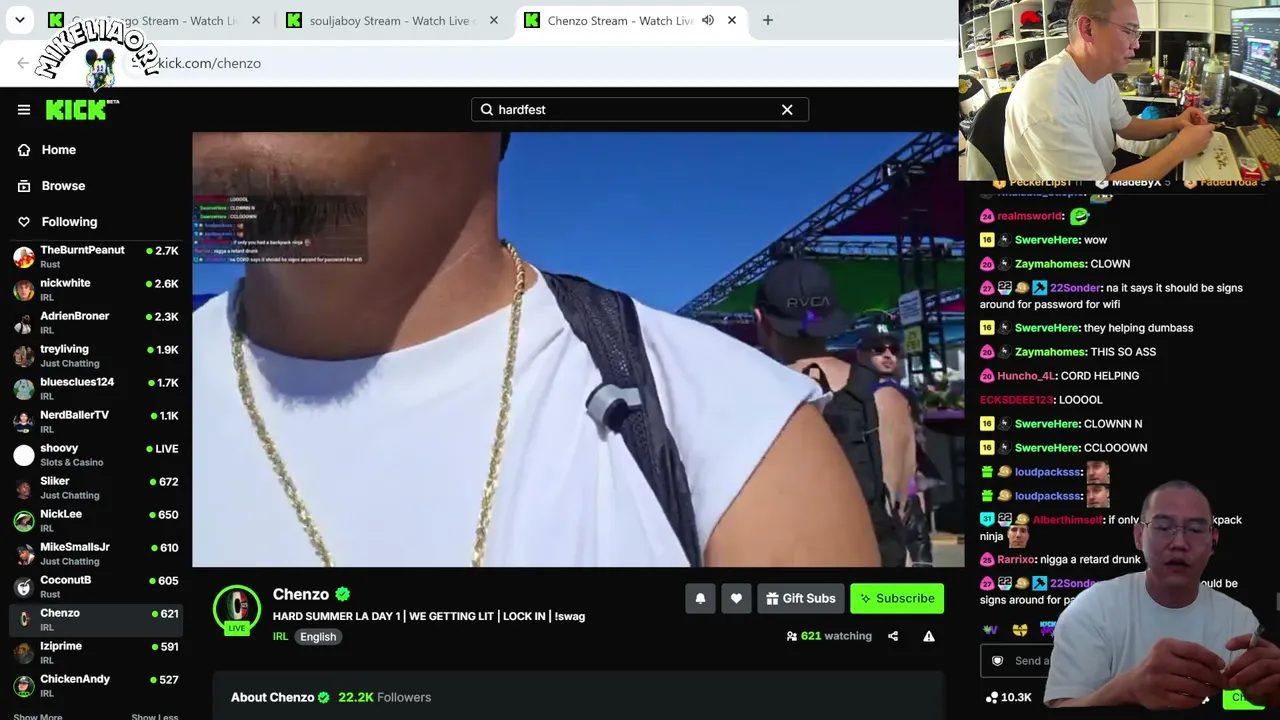Screen dimensions: 1280x720
Task: Close the souljaboy Stream tab
Action: click(494, 21)
